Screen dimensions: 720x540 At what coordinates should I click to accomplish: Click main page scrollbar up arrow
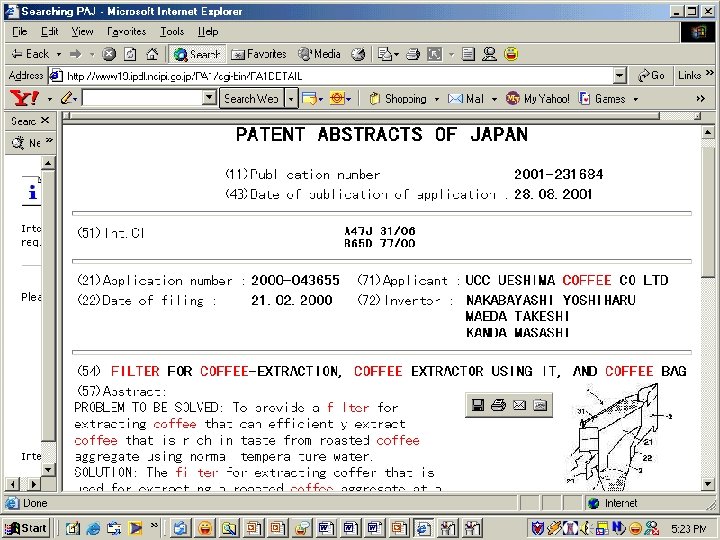coord(707,133)
